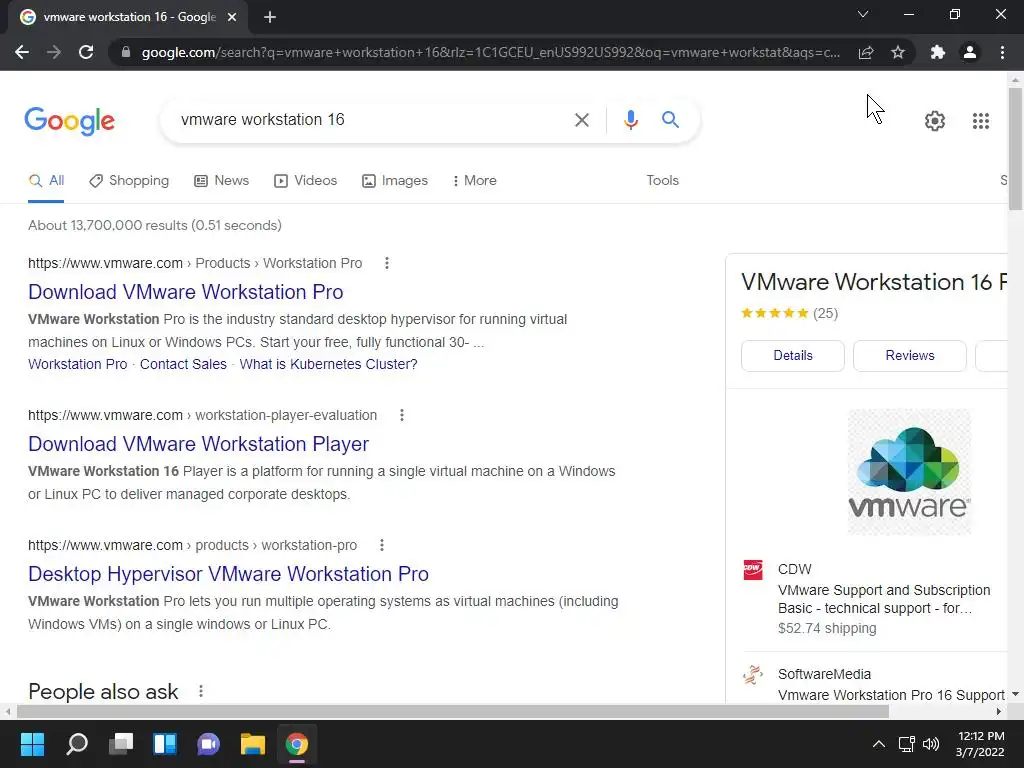Screen dimensions: 1024x768
Task: Open People also ask options menu
Action: coord(200,691)
